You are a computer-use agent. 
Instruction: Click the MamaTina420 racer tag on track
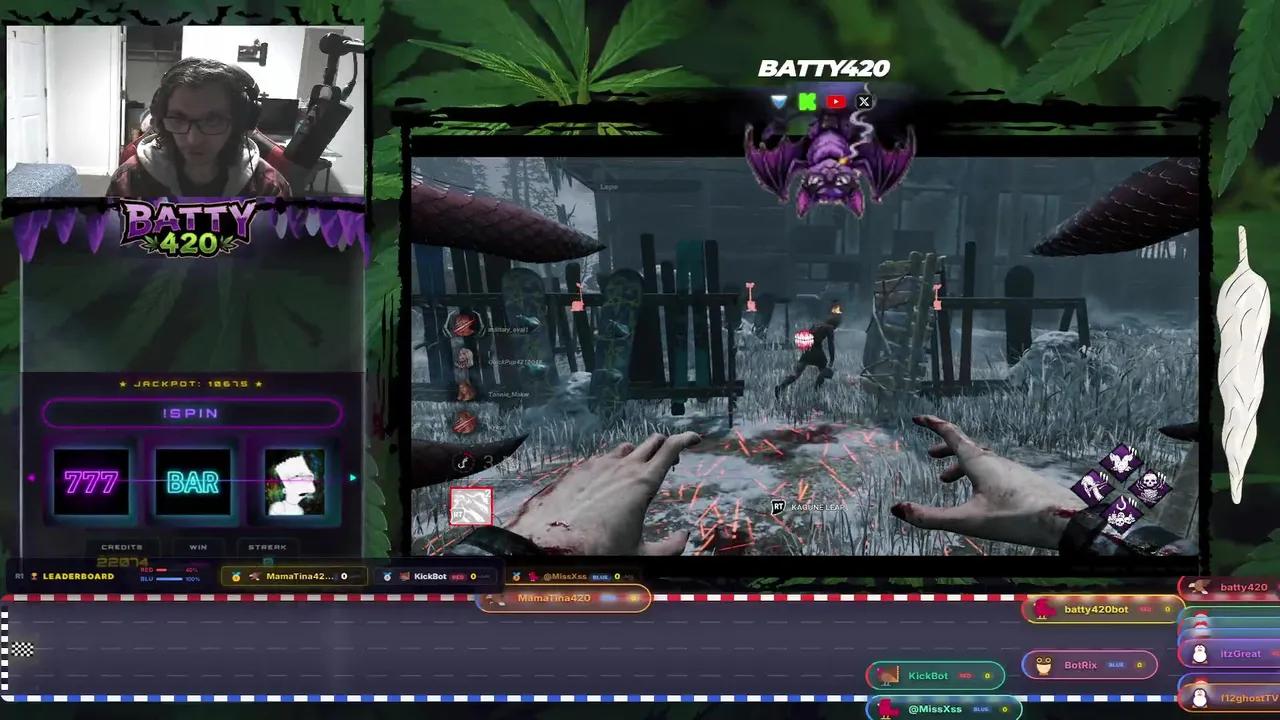click(x=564, y=598)
